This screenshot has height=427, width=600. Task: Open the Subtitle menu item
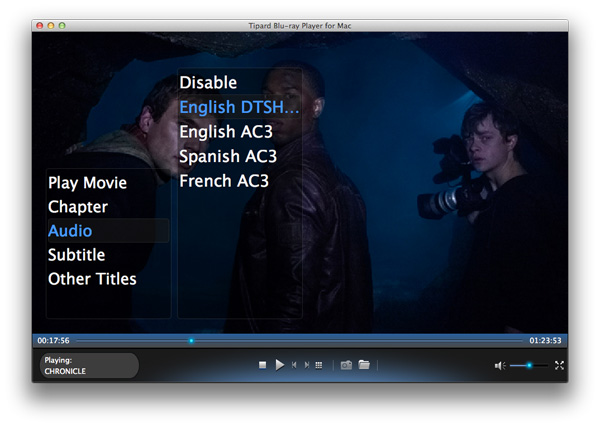(x=77, y=255)
